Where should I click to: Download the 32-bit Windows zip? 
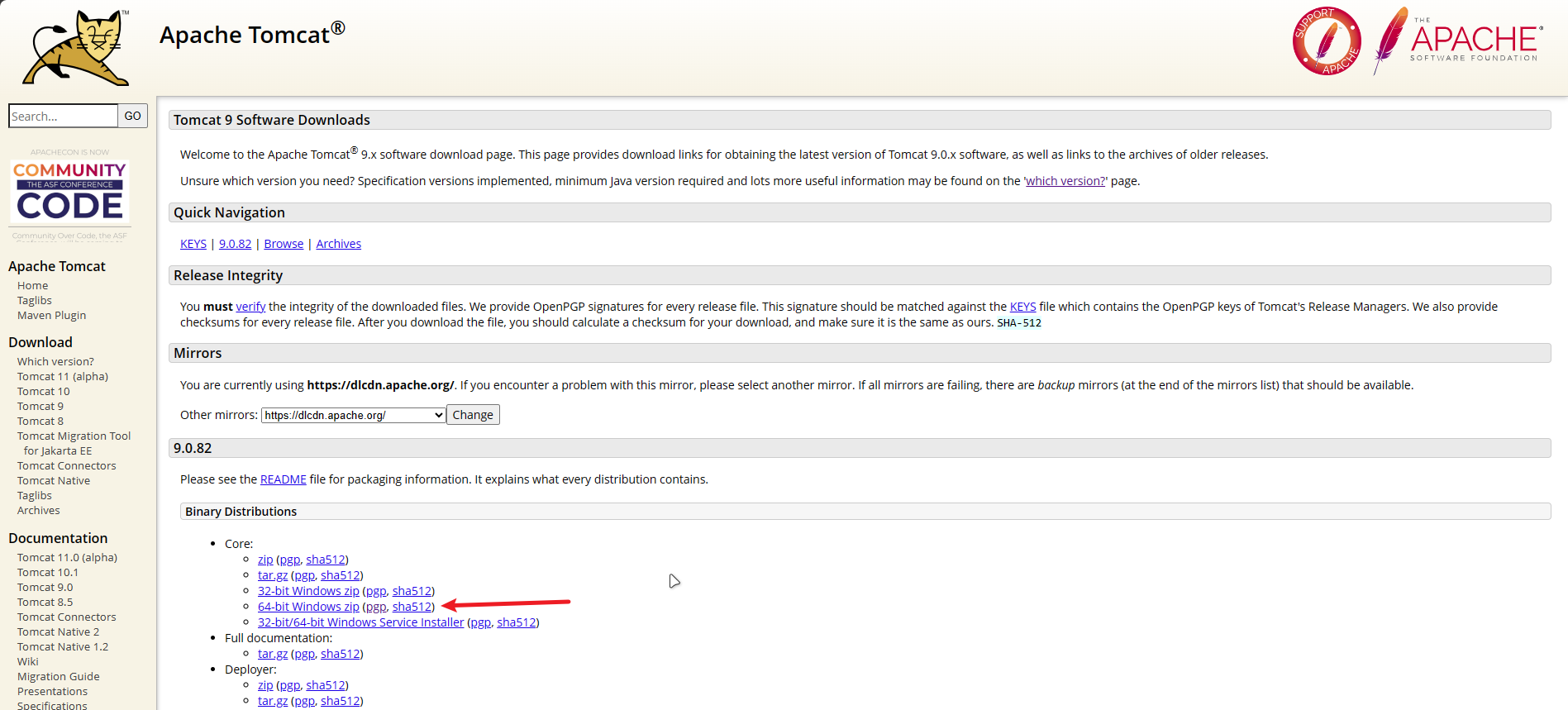pos(308,591)
